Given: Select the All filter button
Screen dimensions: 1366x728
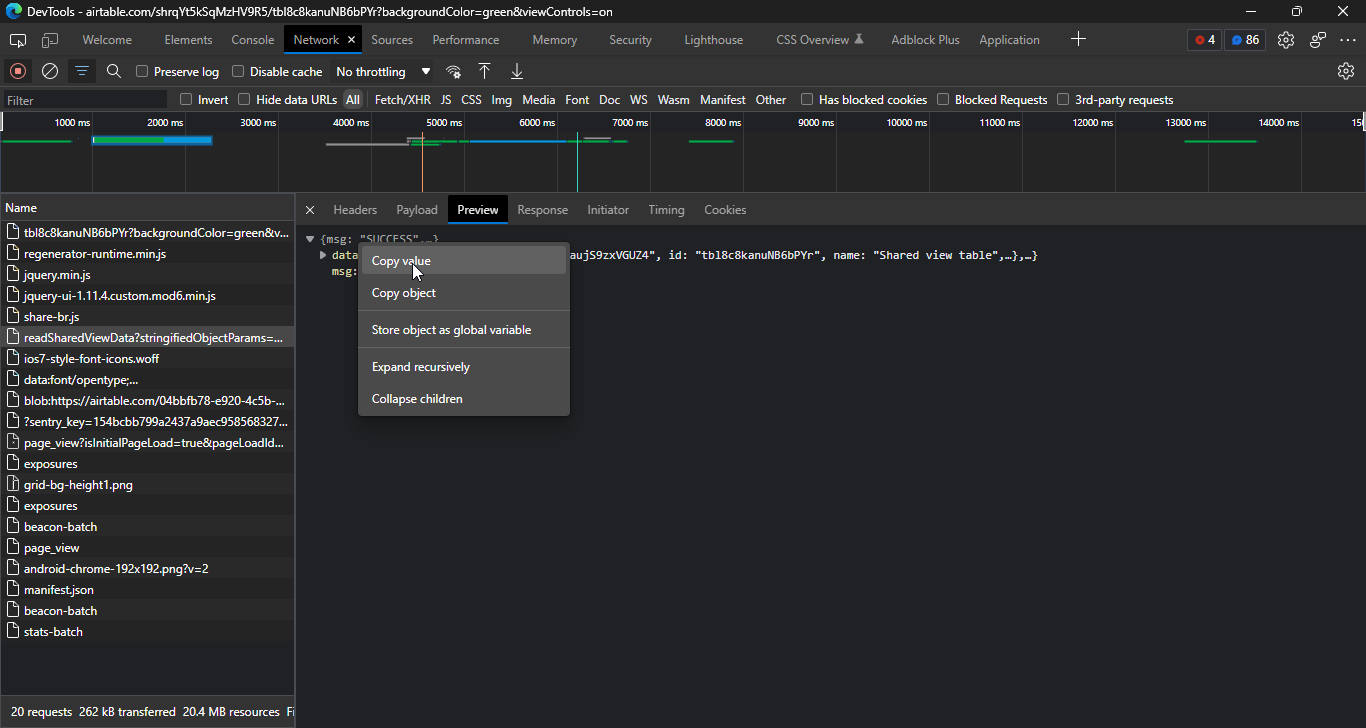Looking at the screenshot, I should pyautogui.click(x=353, y=99).
